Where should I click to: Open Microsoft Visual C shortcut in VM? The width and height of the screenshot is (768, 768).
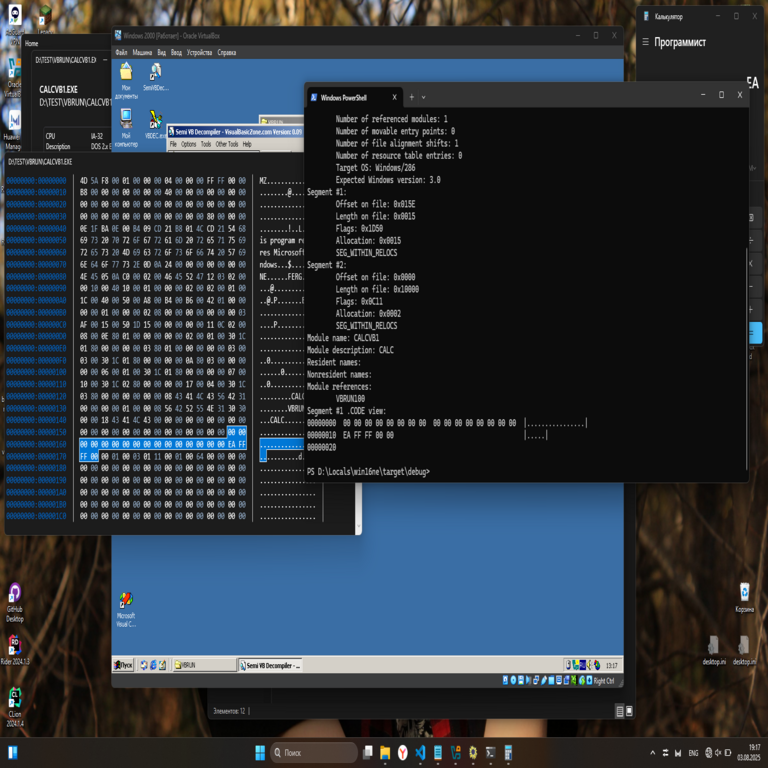pos(126,609)
